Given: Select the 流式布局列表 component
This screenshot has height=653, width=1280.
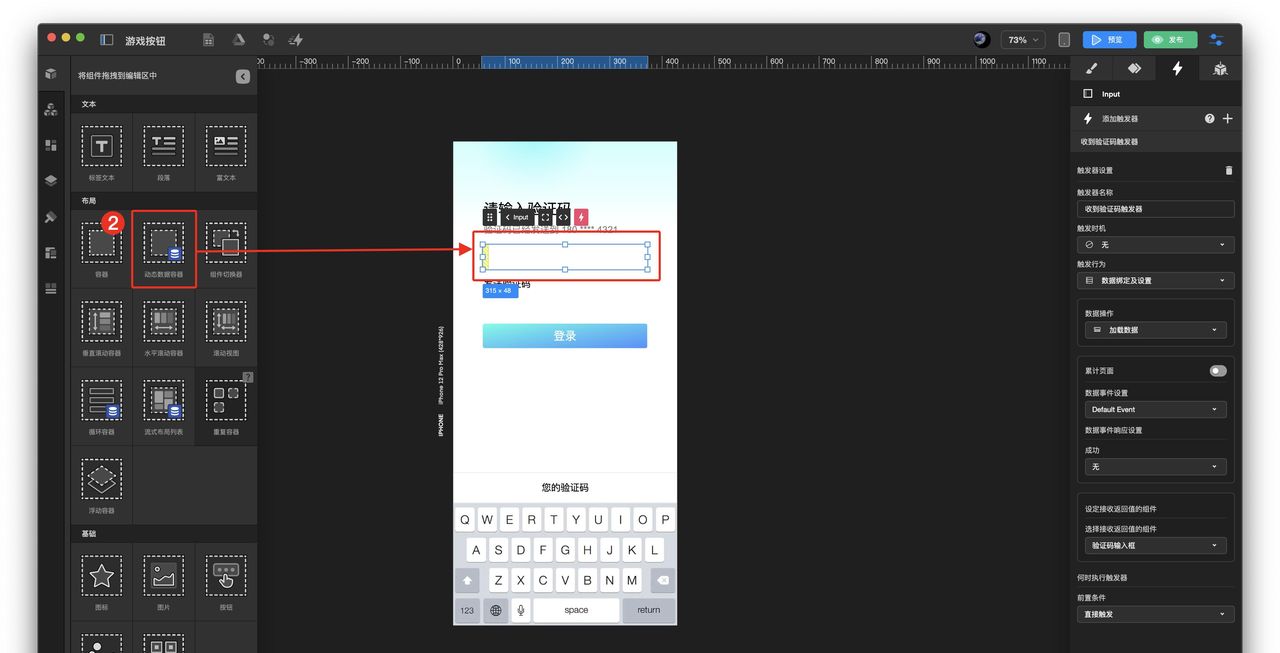Looking at the screenshot, I should pos(163,407).
